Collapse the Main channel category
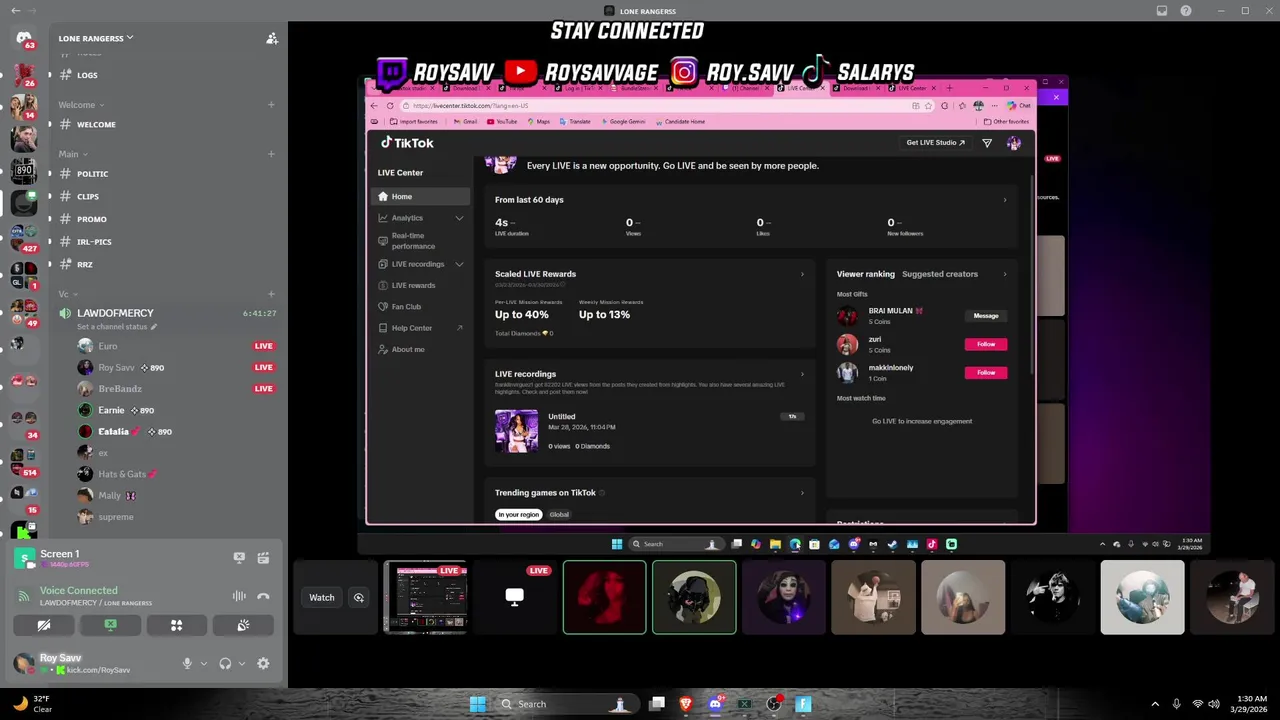 [73, 154]
